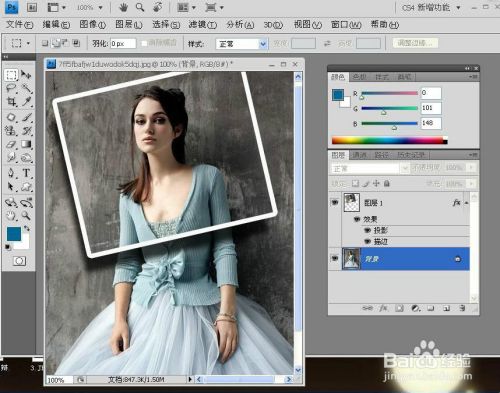
Task: Select New Selection mode button
Action: click(x=45, y=43)
